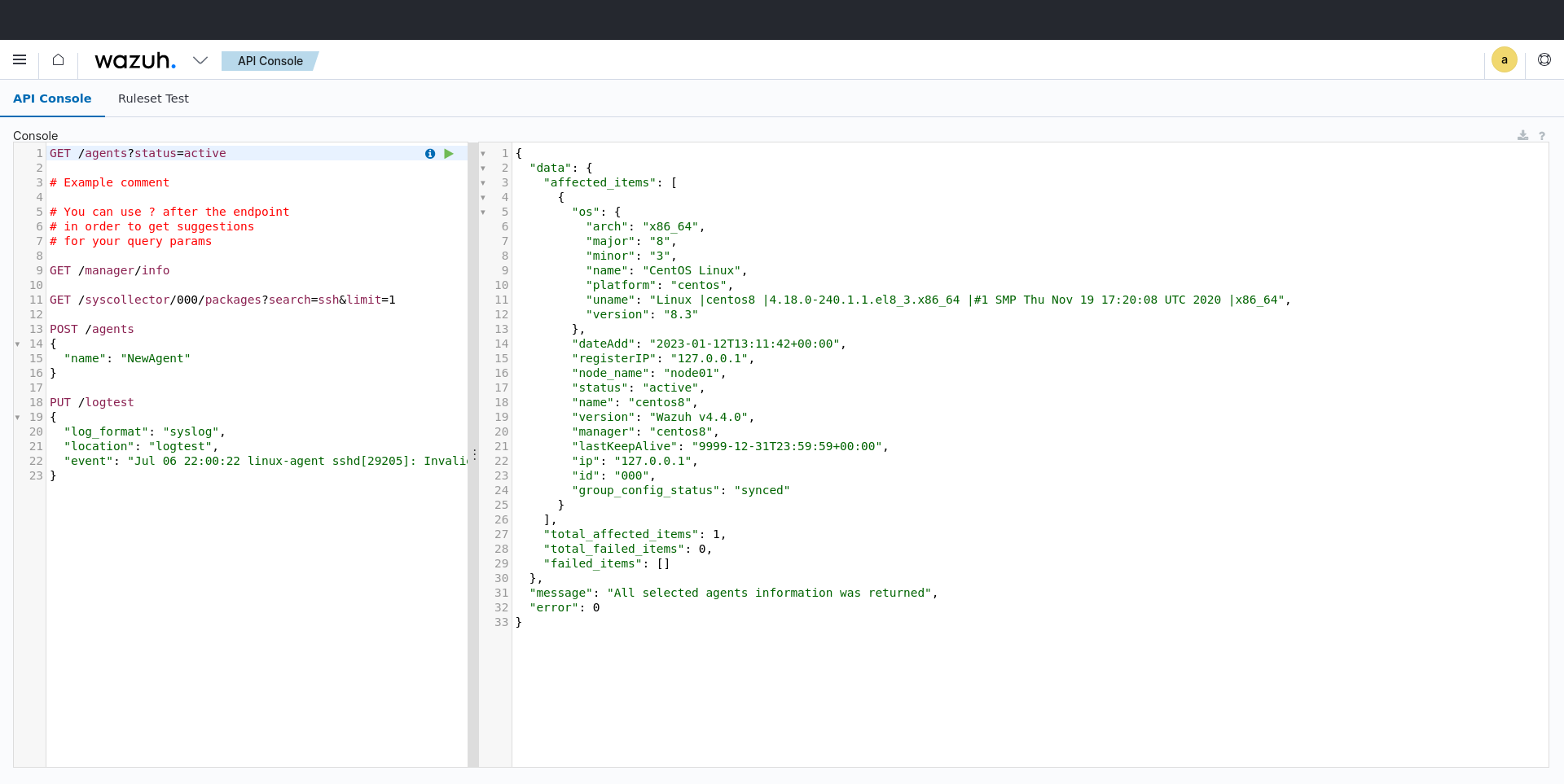Open console help via the question mark icon

(x=1543, y=135)
